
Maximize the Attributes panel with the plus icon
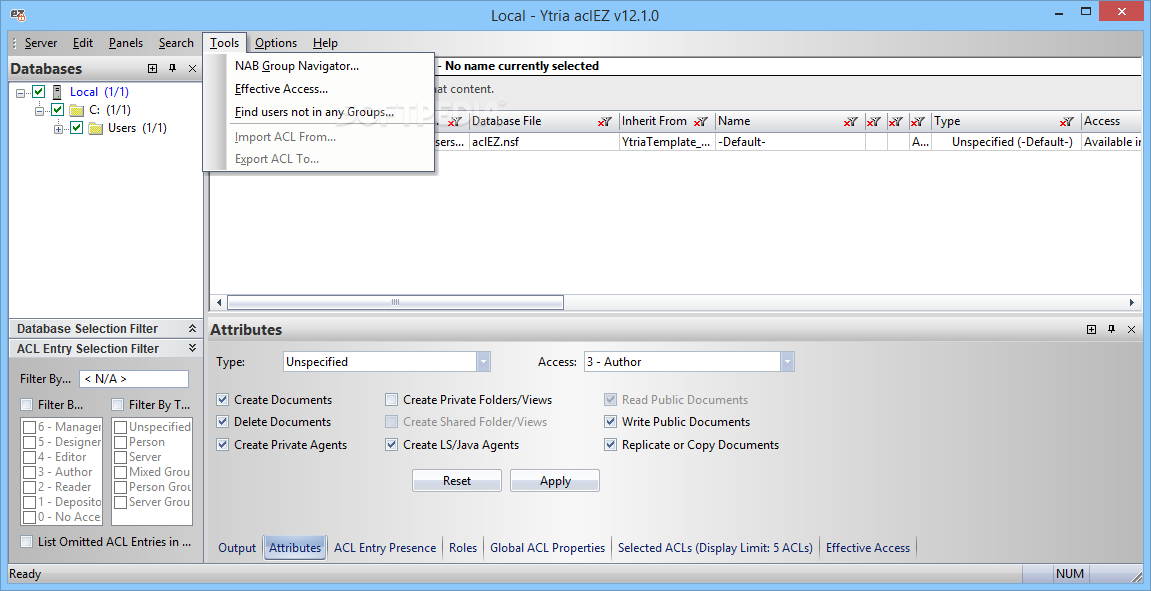[x=1092, y=330]
